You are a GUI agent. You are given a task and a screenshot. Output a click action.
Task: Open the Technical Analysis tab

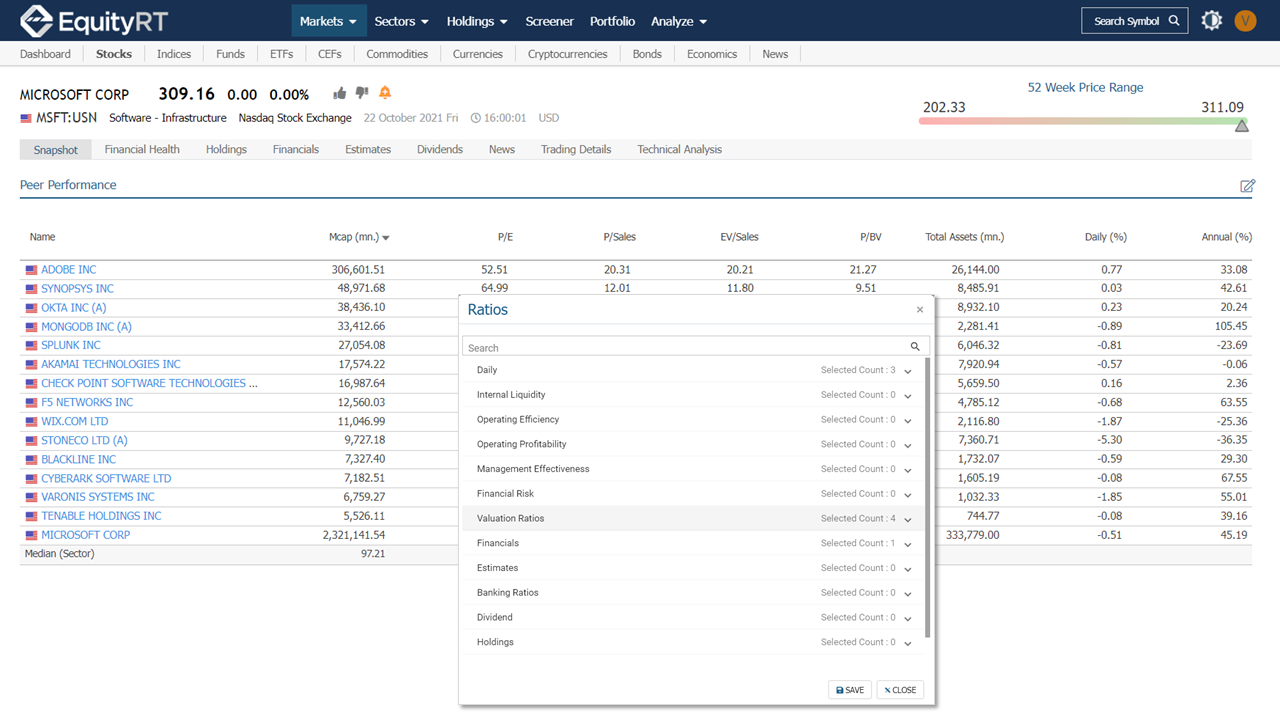click(679, 149)
